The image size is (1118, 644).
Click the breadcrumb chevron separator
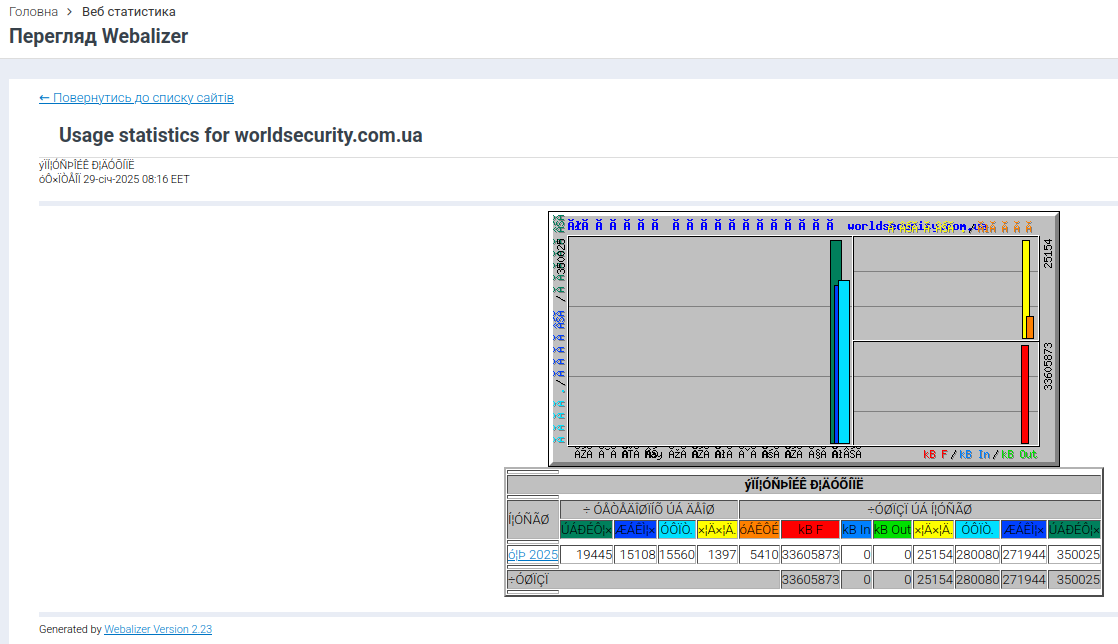pyautogui.click(x=70, y=12)
